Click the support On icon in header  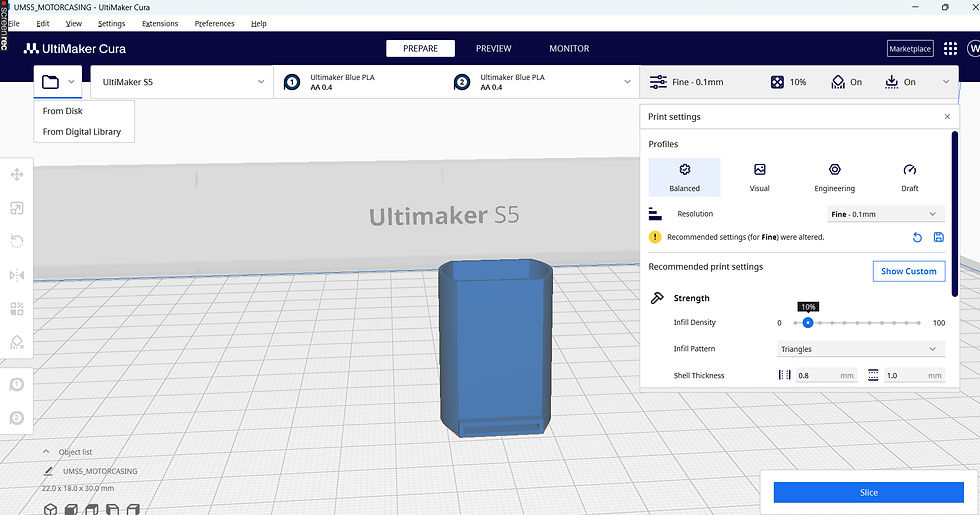coord(838,82)
